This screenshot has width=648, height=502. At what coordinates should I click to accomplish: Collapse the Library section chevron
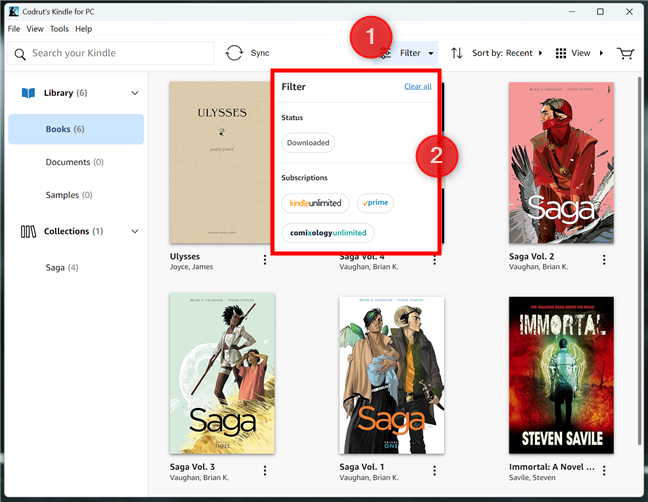point(135,93)
